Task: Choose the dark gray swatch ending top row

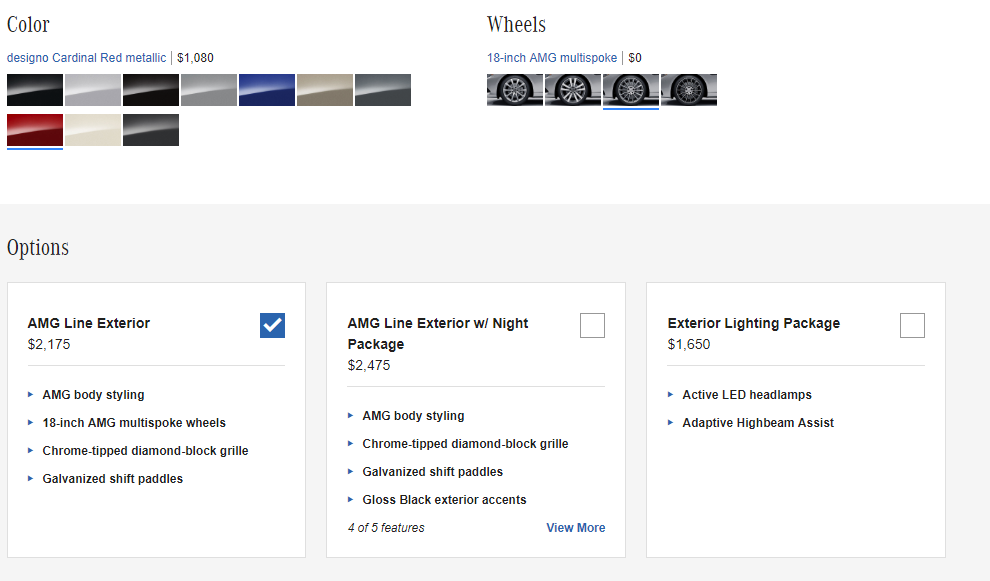Action: [x=383, y=90]
